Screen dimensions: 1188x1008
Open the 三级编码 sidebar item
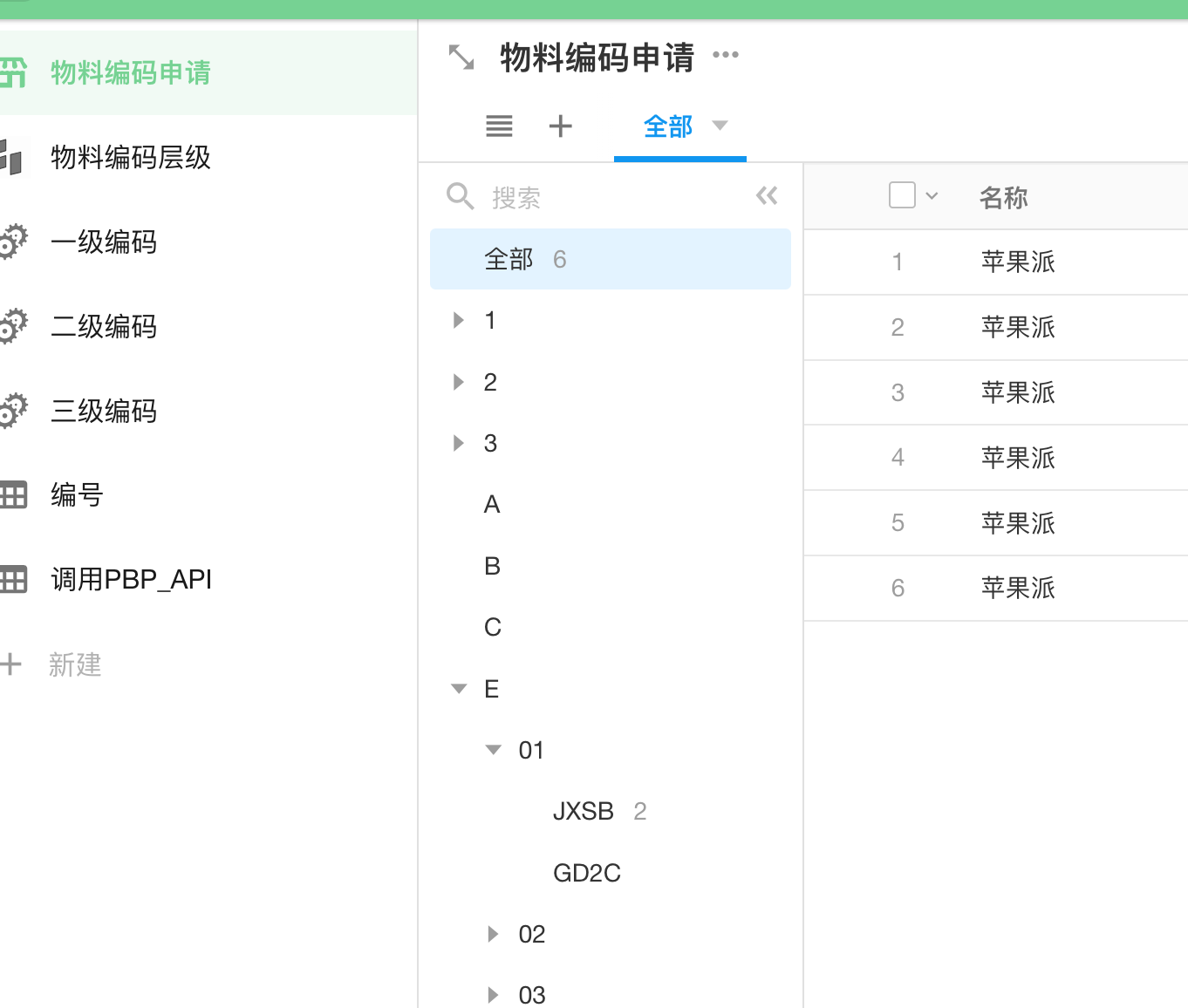208,411
